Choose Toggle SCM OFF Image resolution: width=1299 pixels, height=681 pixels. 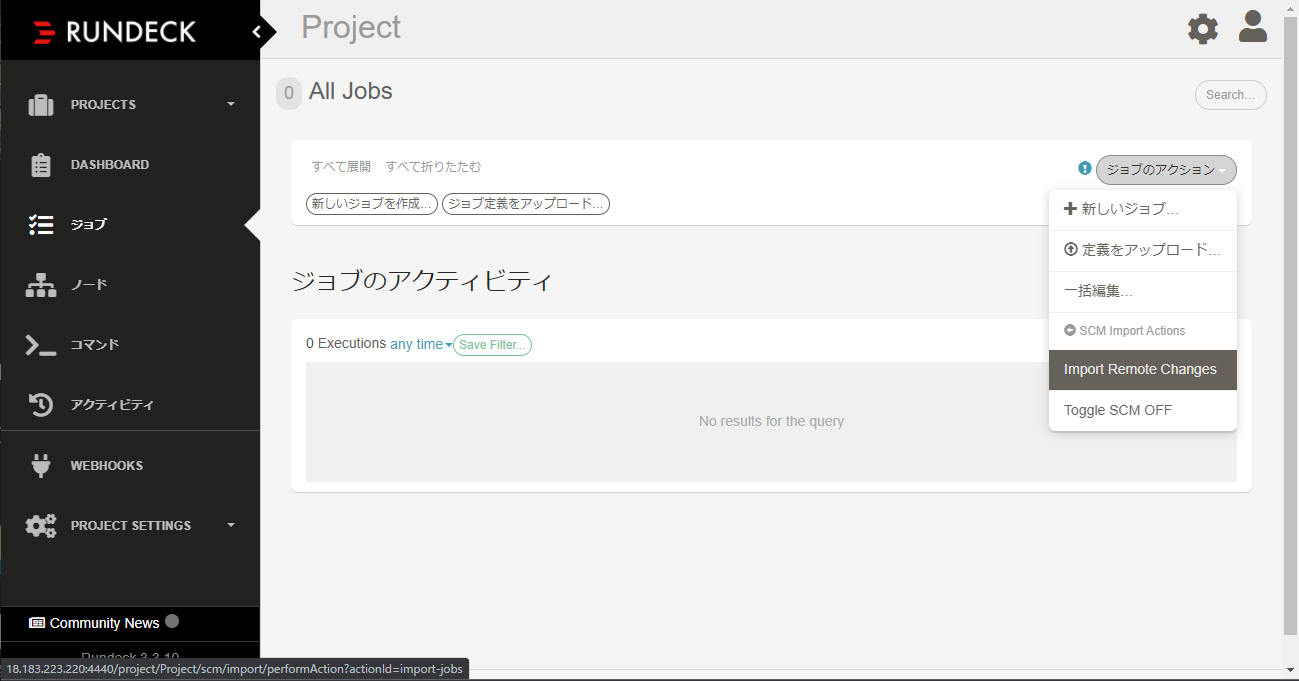(1143, 410)
